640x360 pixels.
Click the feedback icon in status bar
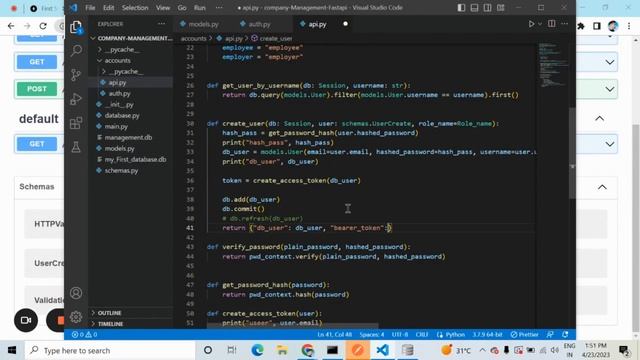(x=550, y=335)
